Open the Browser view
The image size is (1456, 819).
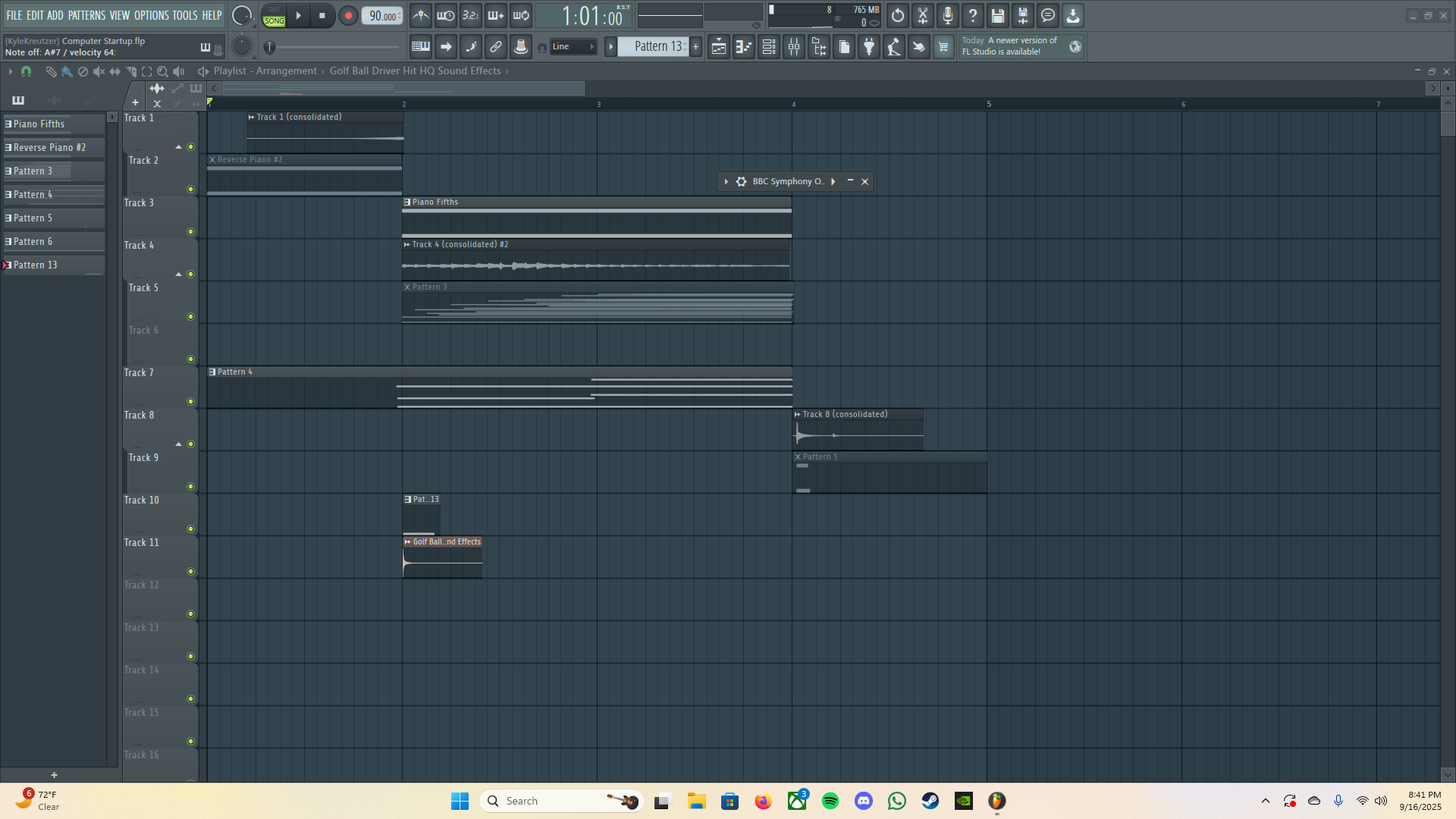point(819,47)
